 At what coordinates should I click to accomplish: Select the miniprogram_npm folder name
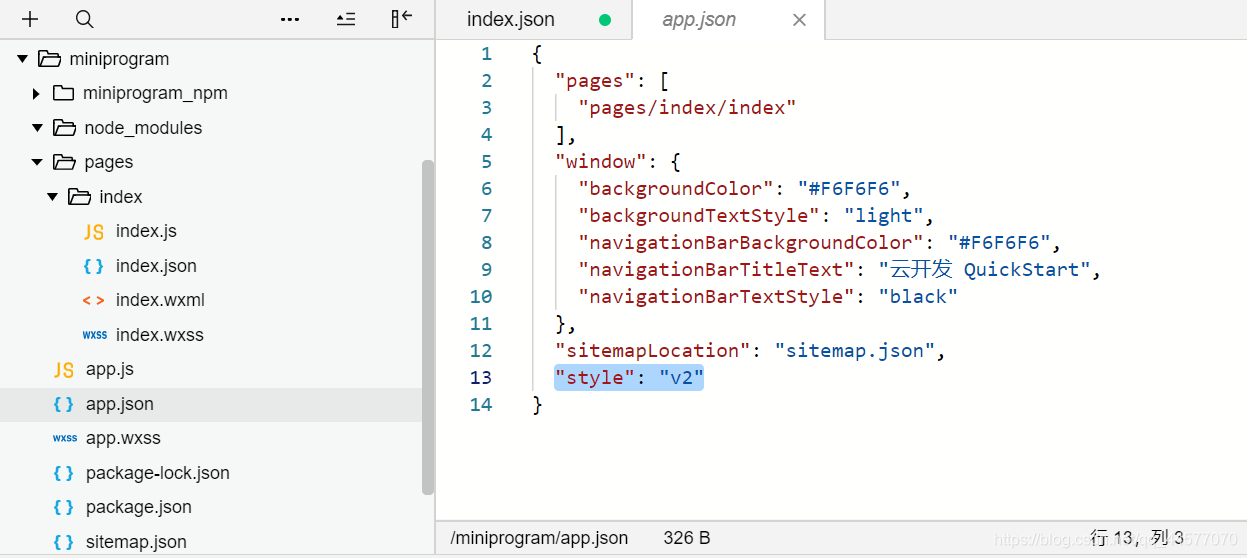tap(155, 93)
